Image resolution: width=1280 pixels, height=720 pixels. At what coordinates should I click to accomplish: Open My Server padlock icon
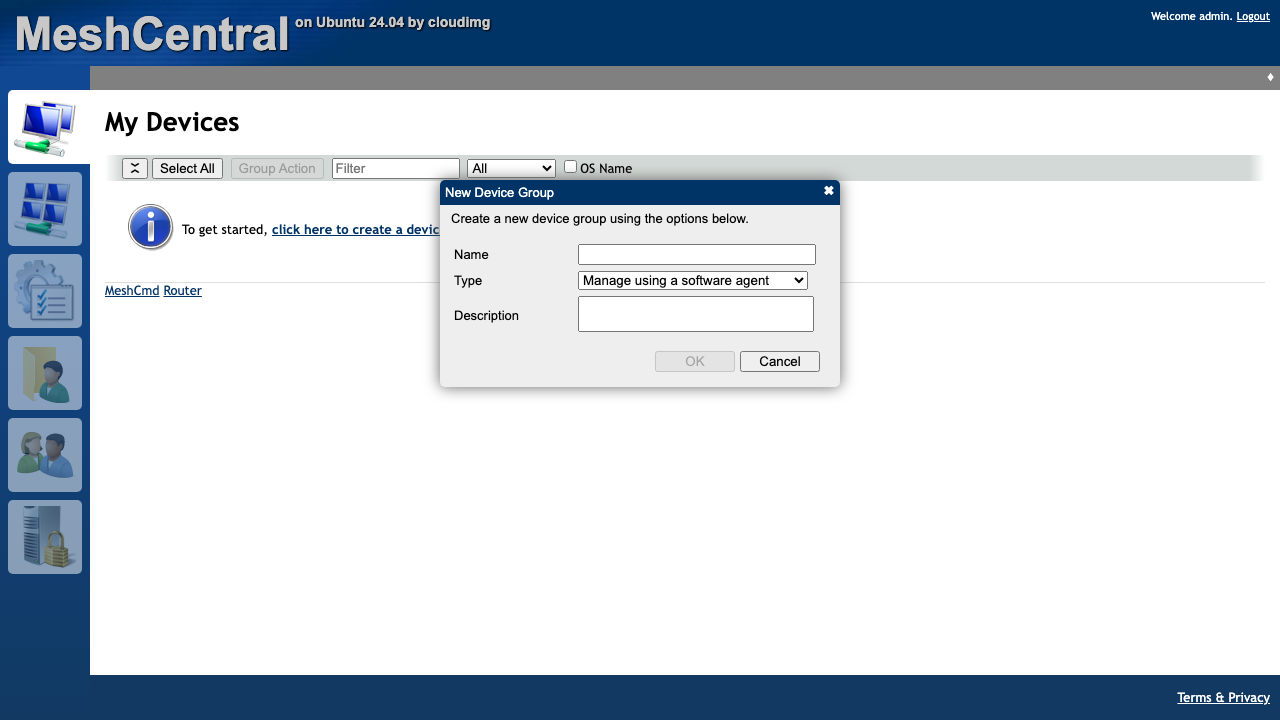click(45, 537)
